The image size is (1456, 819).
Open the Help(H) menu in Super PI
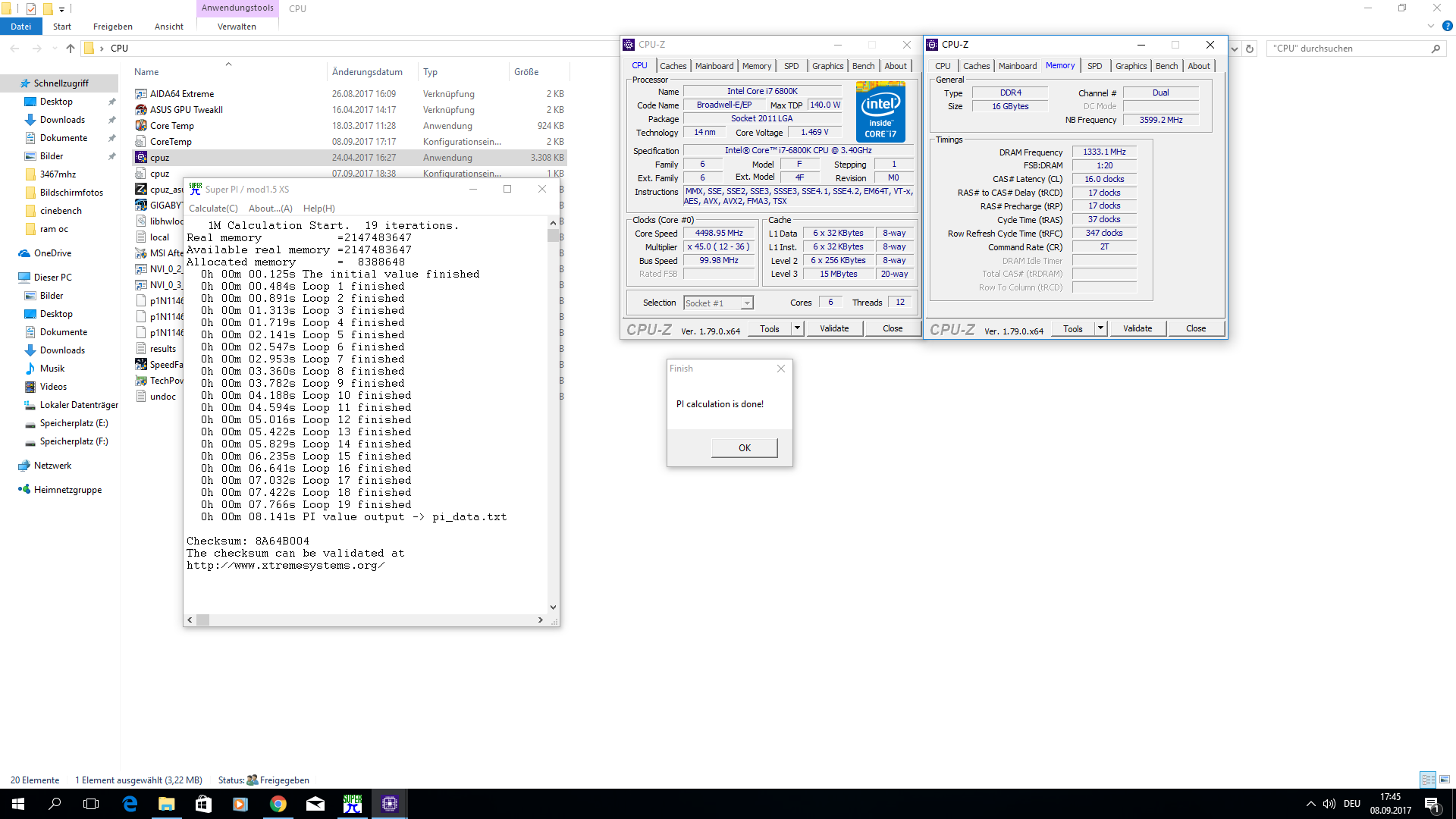(318, 209)
